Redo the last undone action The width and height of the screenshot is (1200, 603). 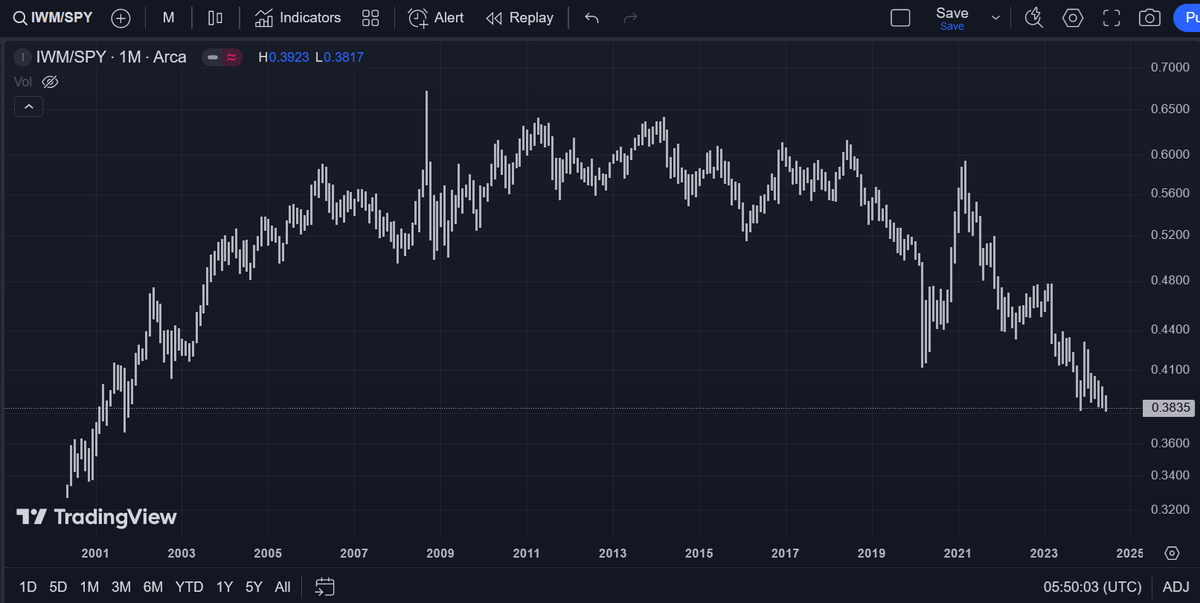(x=630, y=18)
